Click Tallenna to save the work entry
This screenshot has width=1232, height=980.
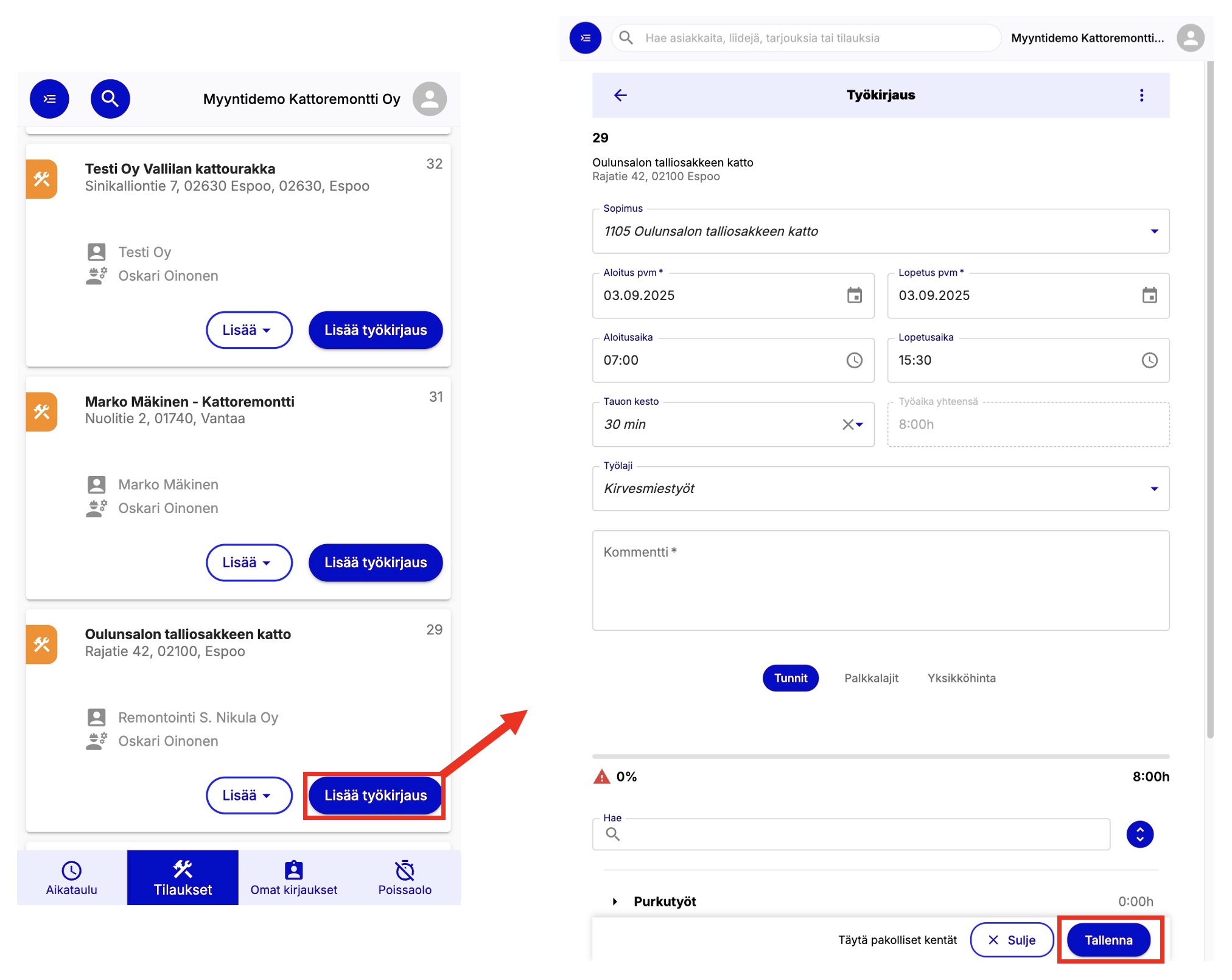pyautogui.click(x=1108, y=940)
